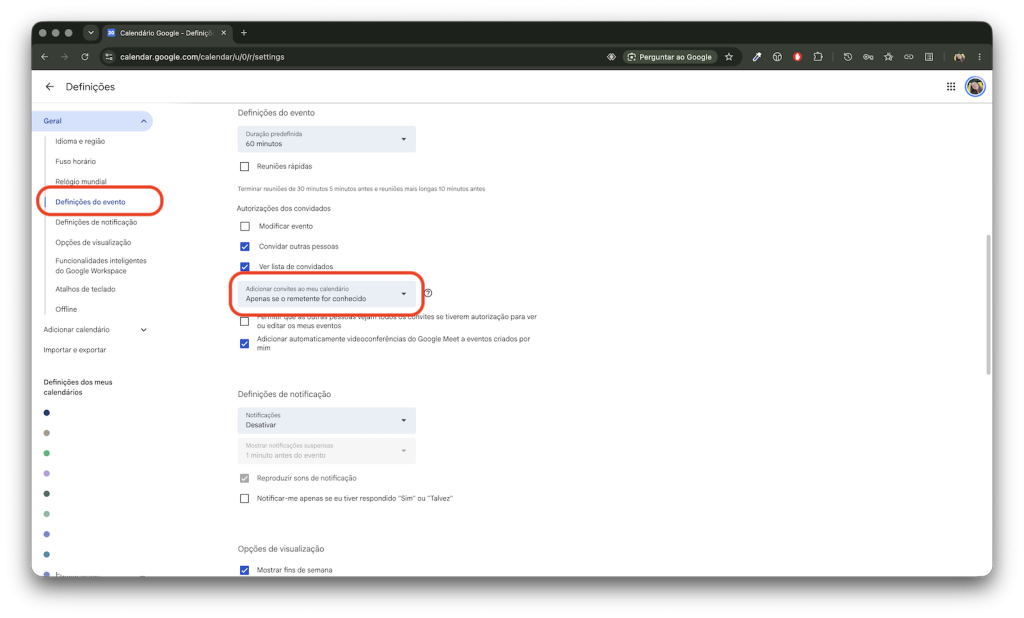Click the red hand blocker extension icon

797,57
